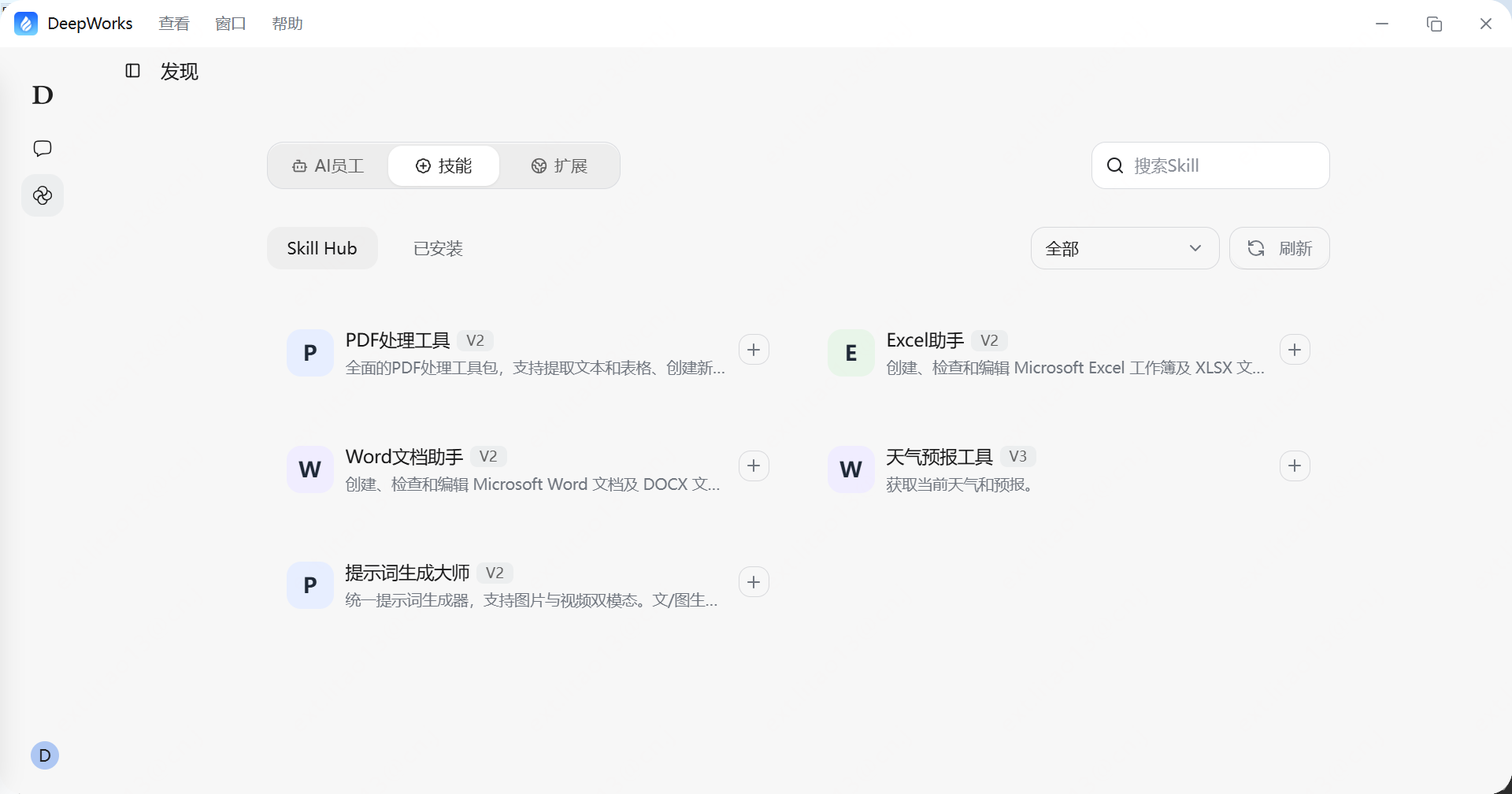Screen dimensions: 1512x794
Task: Select the Skill Hub sub-tab
Action: pyautogui.click(x=322, y=248)
